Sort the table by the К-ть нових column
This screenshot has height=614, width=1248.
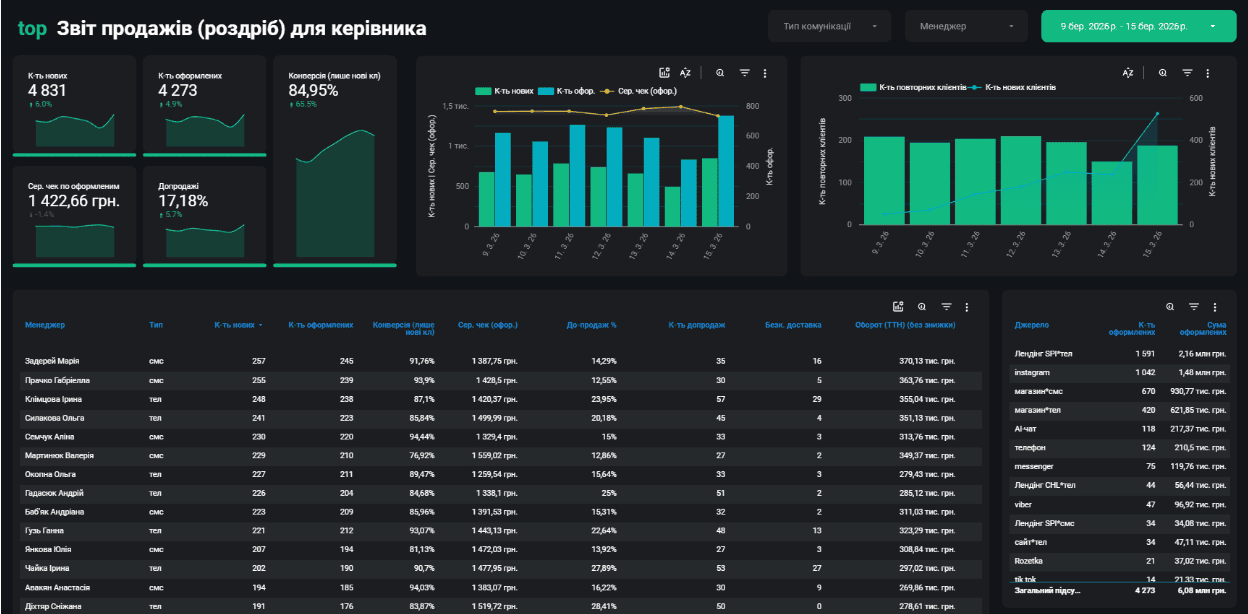(239, 325)
